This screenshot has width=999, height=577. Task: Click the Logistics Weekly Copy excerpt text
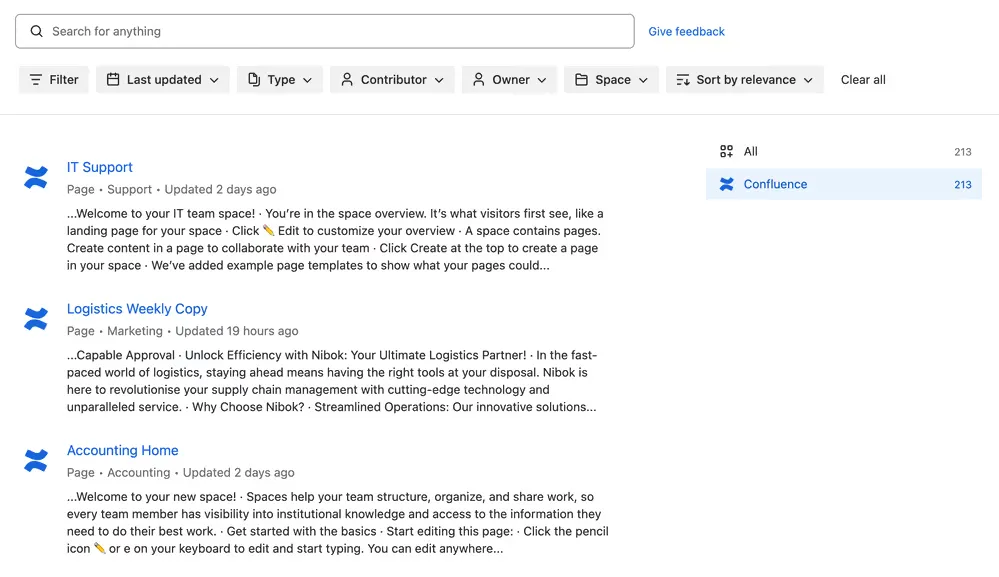click(332, 381)
